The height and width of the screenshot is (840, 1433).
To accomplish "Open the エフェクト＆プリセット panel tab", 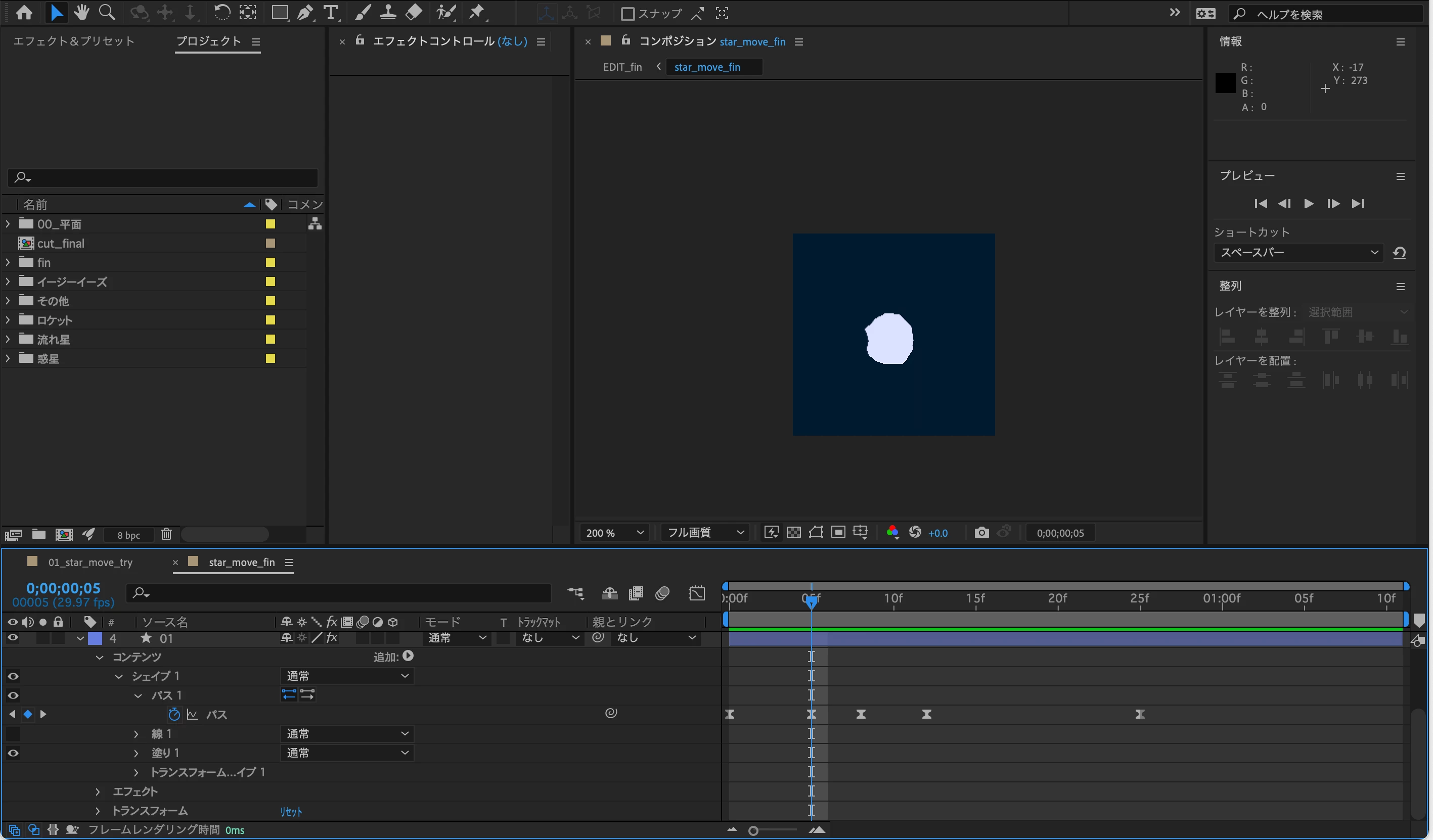I will (x=73, y=41).
